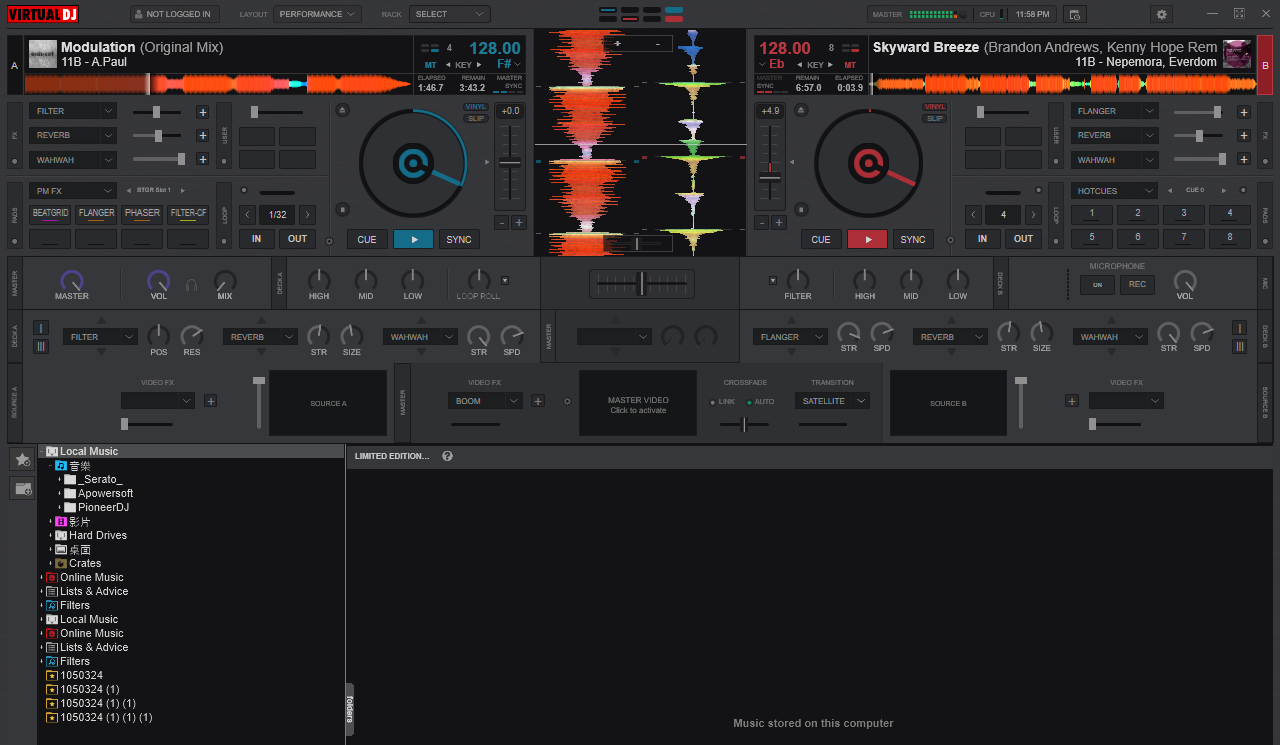Viewport: 1280px width, 745px height.
Task: Click the plus next to source A video FX
Action: [210, 401]
